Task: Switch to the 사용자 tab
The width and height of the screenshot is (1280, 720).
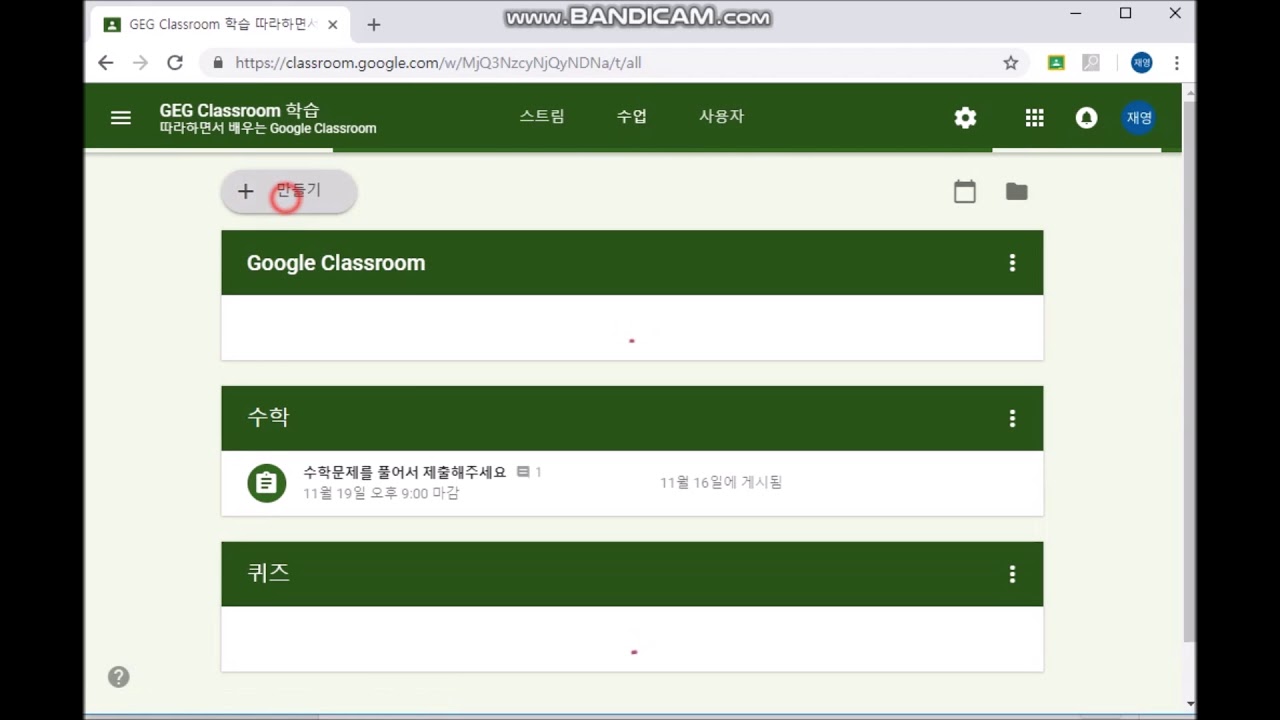Action: coord(721,116)
